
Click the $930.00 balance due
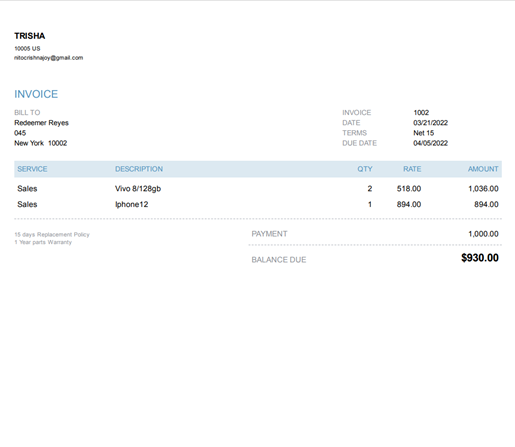coord(480,258)
